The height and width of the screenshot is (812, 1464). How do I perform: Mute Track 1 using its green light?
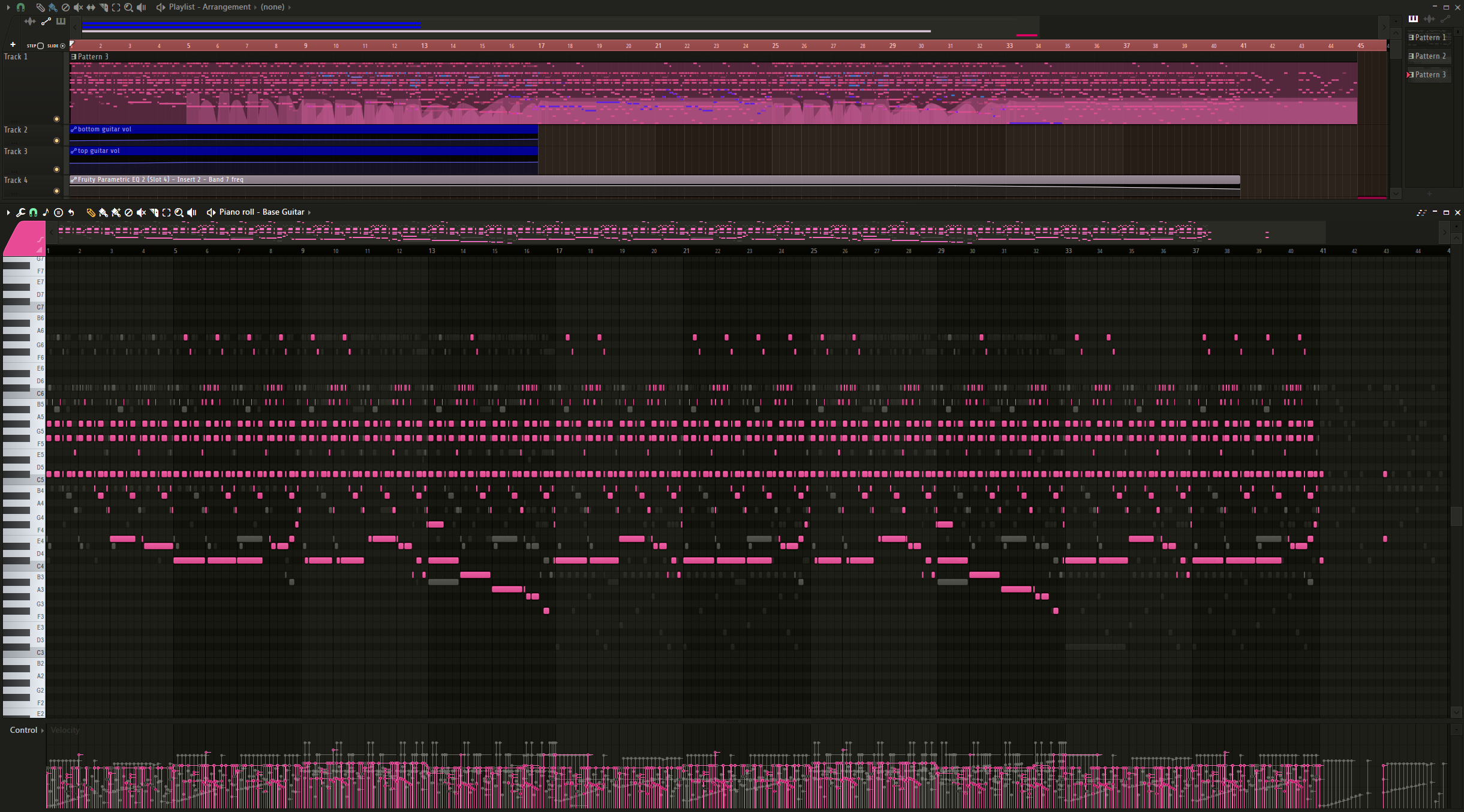[x=57, y=119]
